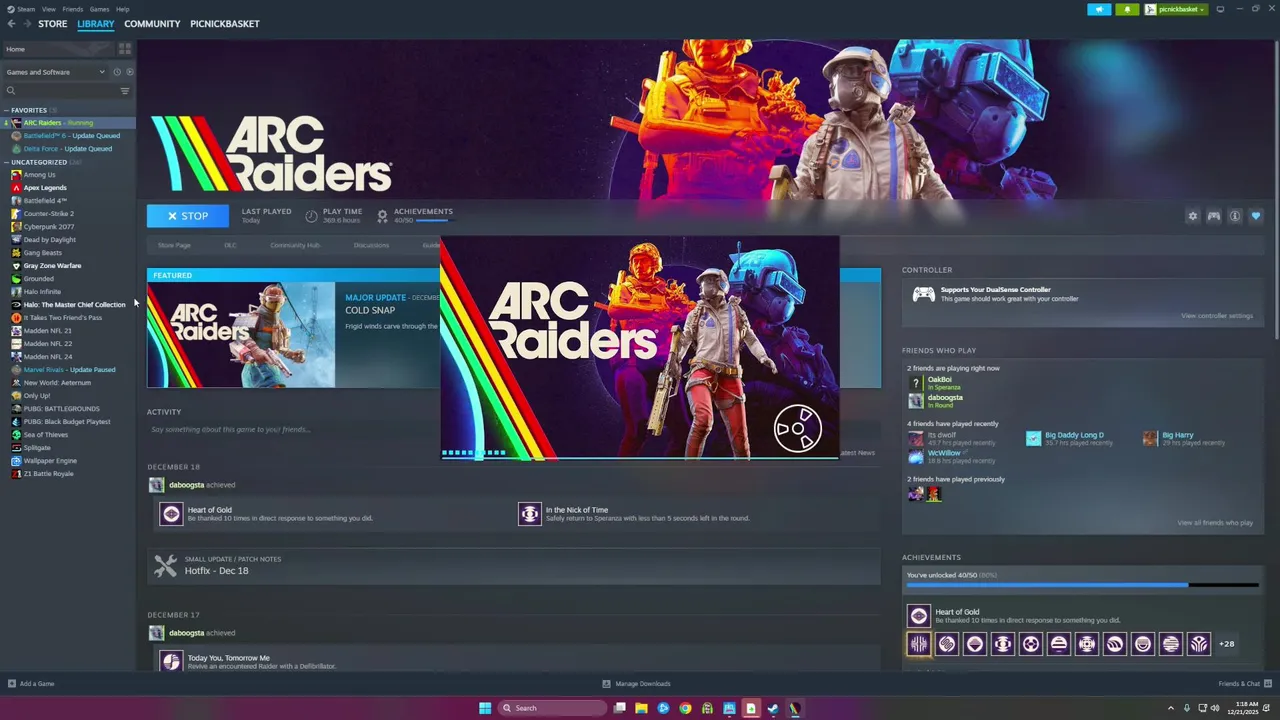
Task: Select Marvel Rivals in the library
Action: click(69, 370)
